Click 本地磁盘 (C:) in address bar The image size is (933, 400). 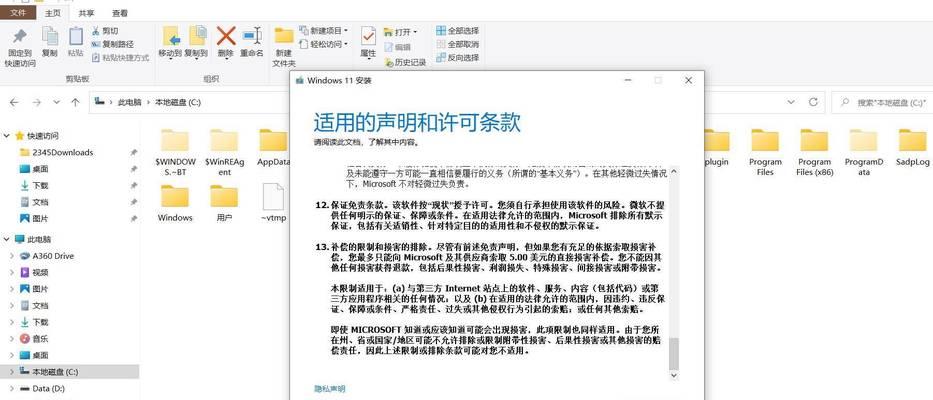(178, 102)
